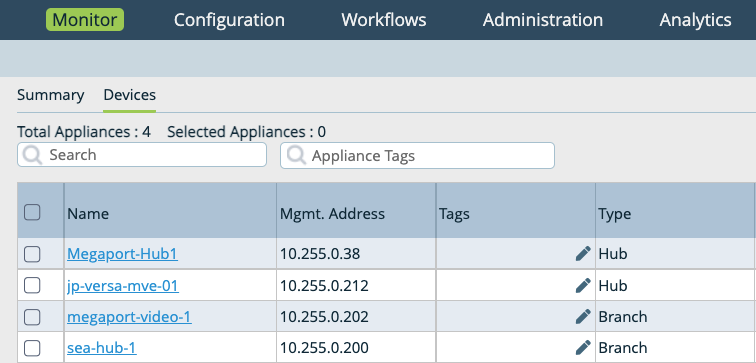Open the Analytics menu
The width and height of the screenshot is (756, 363).
click(695, 20)
